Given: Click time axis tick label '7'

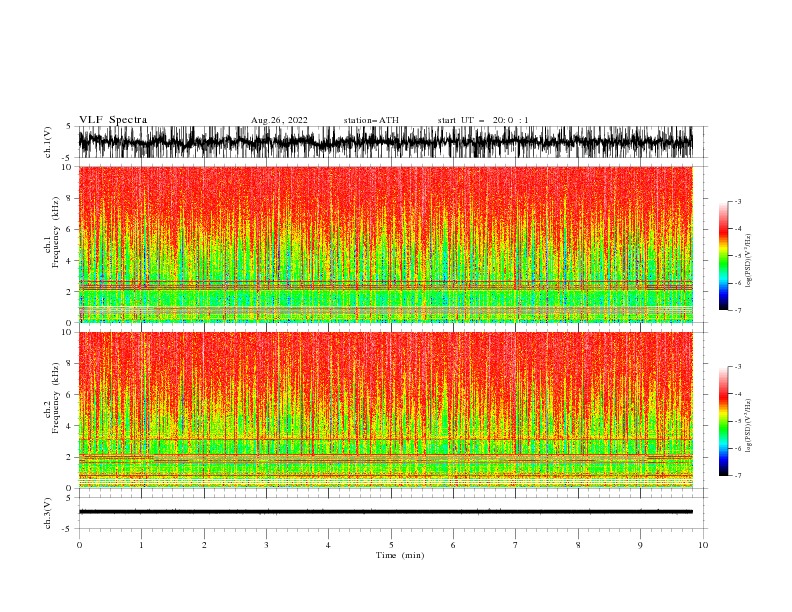Looking at the screenshot, I should 516,545.
